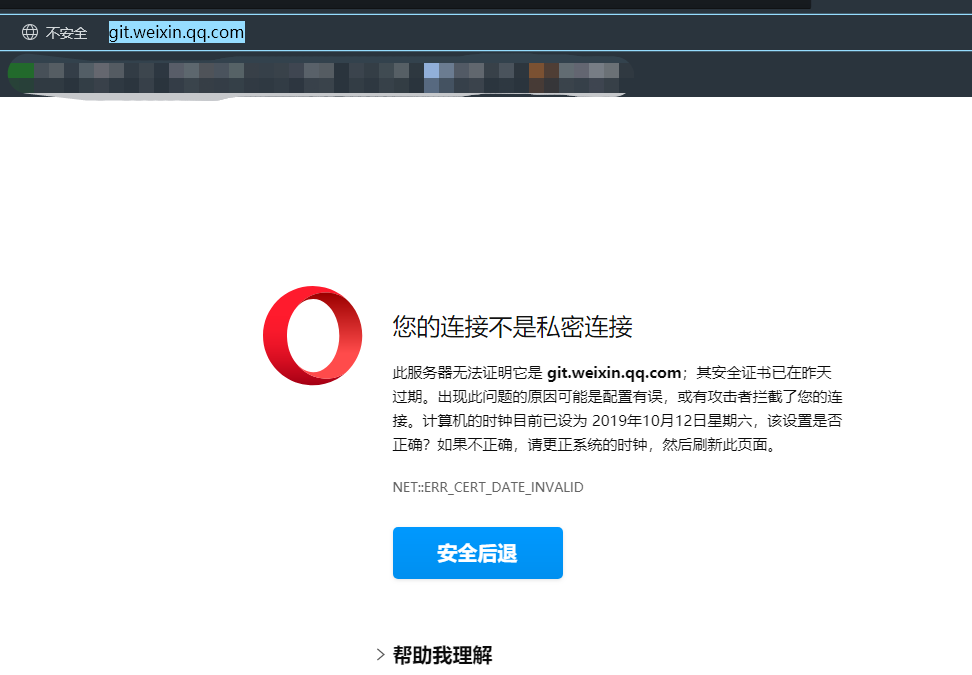972x675 pixels.
Task: Click the globe site-info icon in address bar
Action: 30,32
